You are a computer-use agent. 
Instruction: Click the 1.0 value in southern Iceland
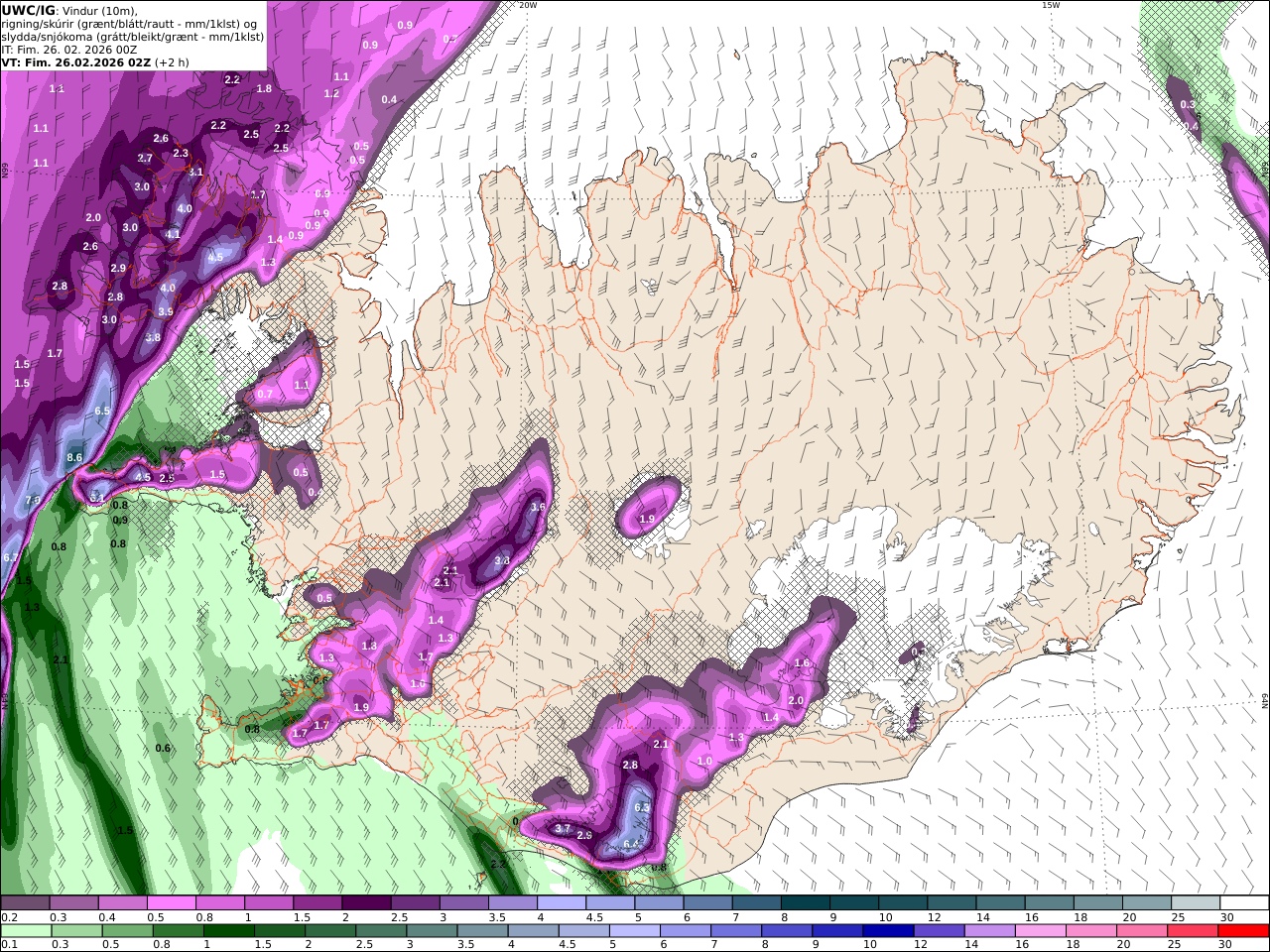(x=705, y=762)
